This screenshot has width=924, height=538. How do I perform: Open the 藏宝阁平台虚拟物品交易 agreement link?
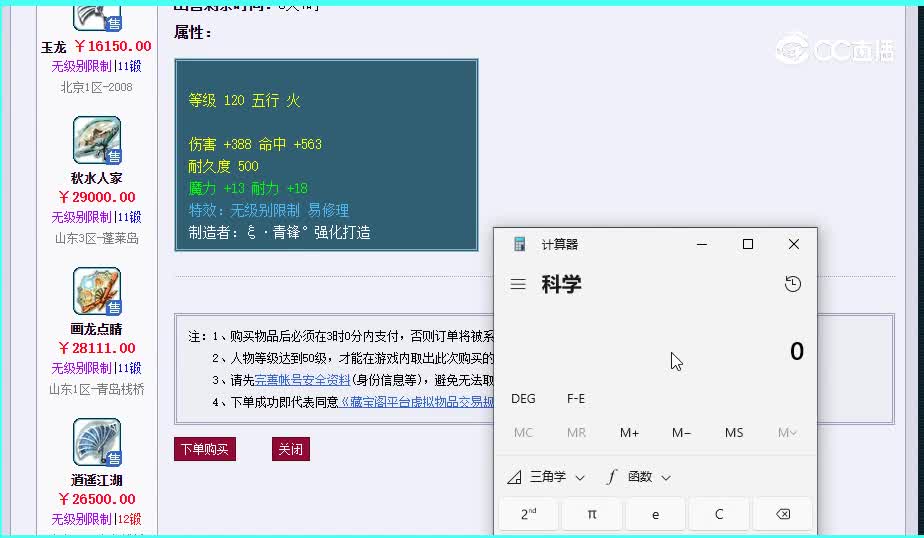coord(417,402)
